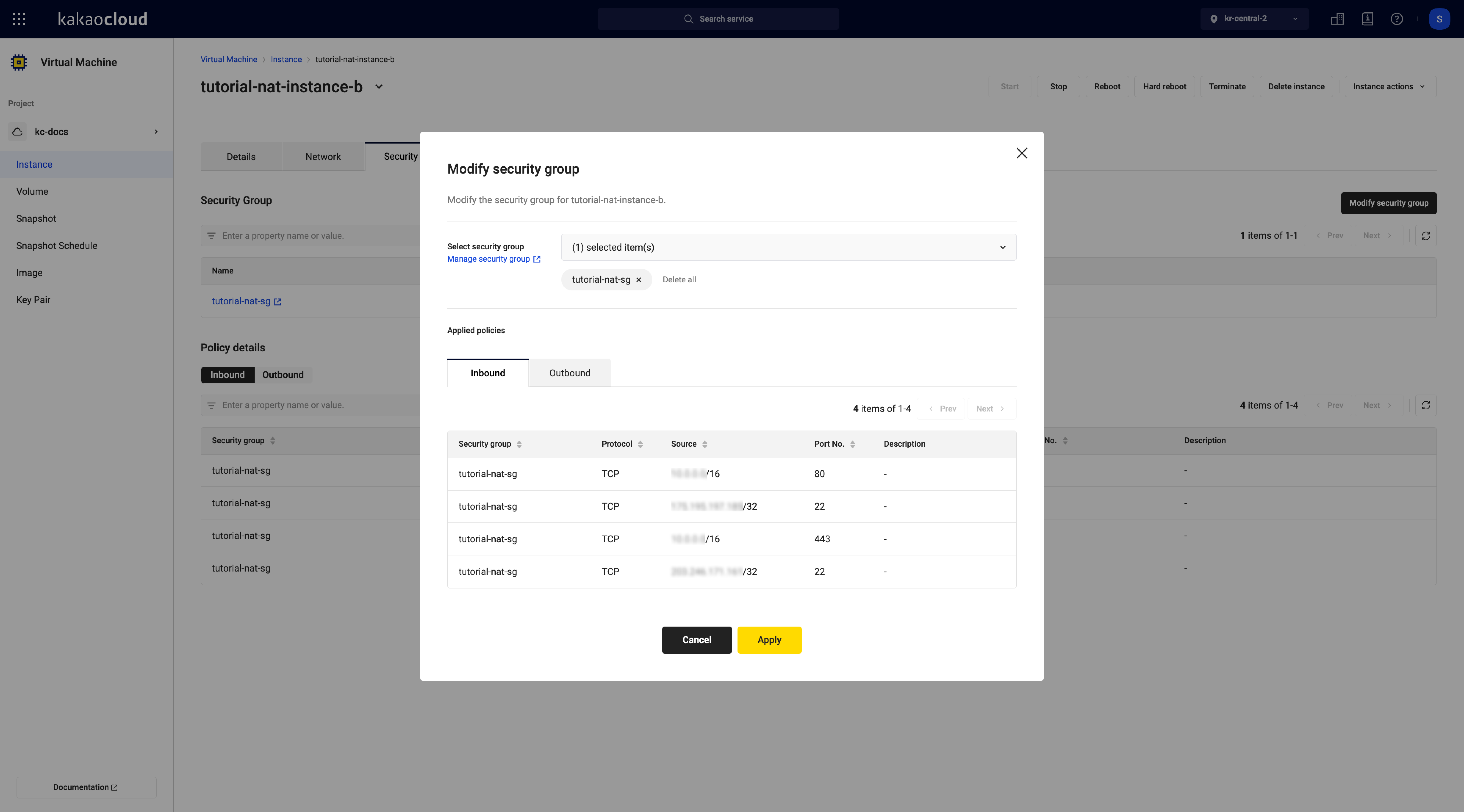Go to Snapshot Schedule in sidebar
This screenshot has height=812, width=1464.
[x=86, y=246]
